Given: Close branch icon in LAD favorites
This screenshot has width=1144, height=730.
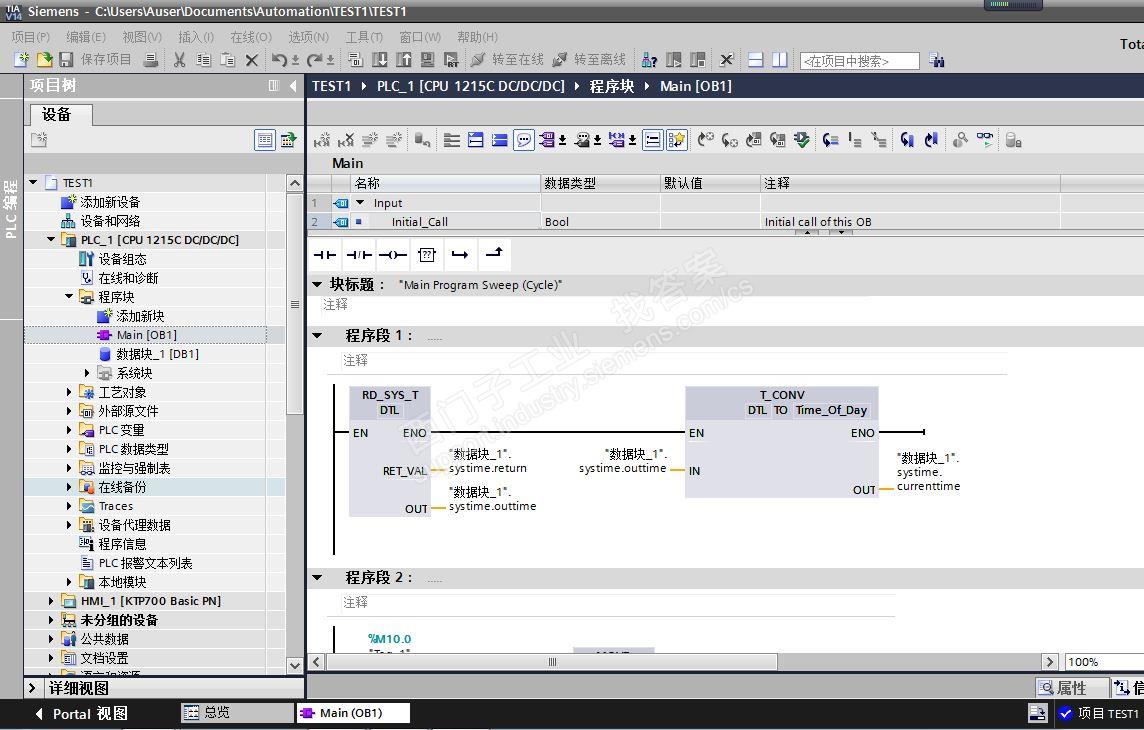Looking at the screenshot, I should tap(494, 253).
